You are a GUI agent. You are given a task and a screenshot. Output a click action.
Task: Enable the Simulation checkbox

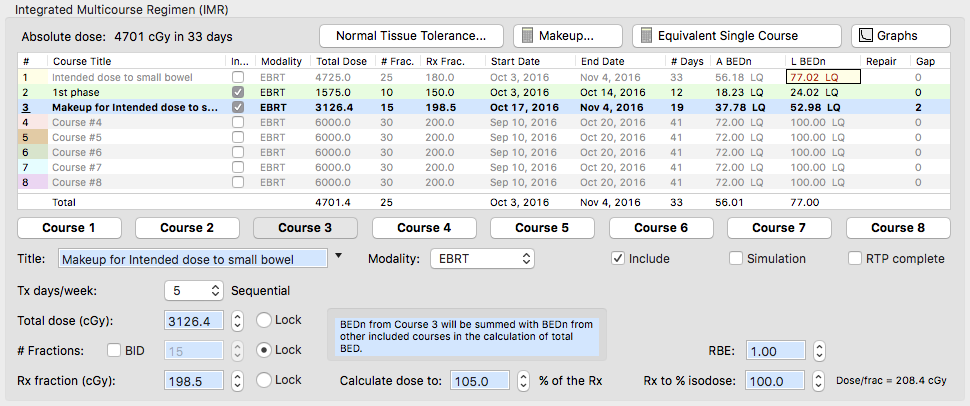tap(737, 259)
